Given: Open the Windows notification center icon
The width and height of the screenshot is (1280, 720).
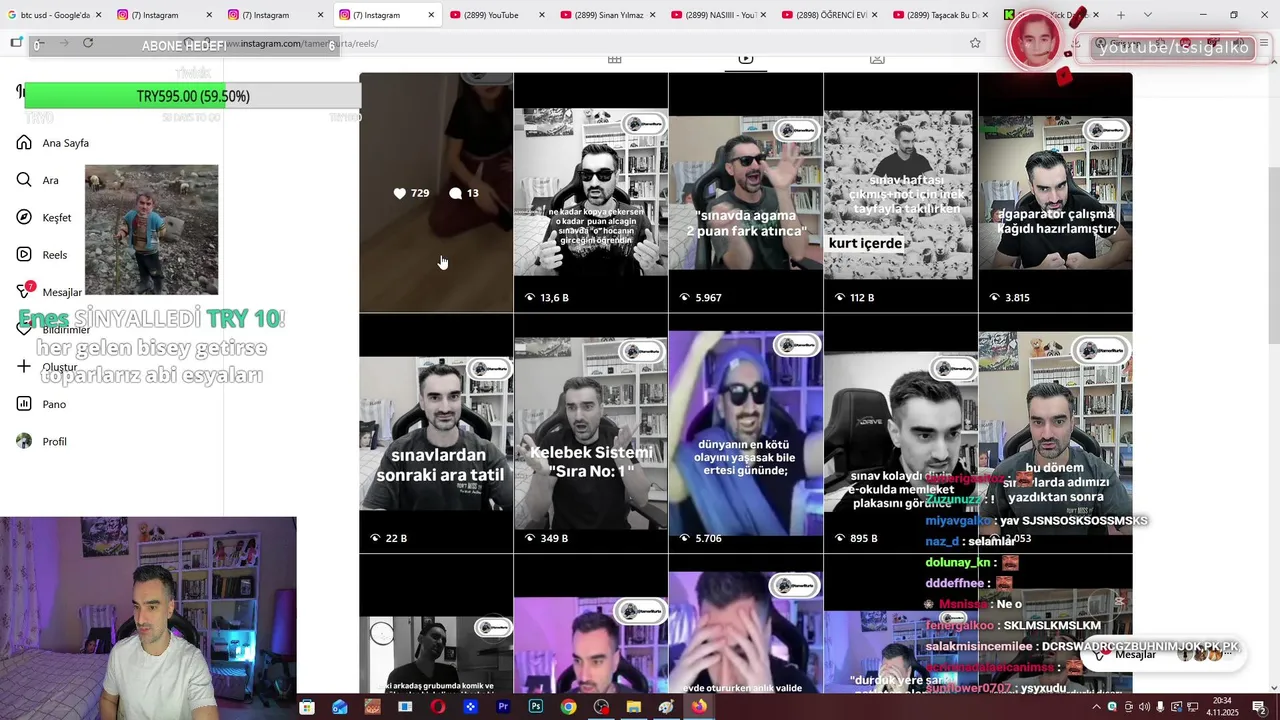Looking at the screenshot, I should (x=1259, y=707).
